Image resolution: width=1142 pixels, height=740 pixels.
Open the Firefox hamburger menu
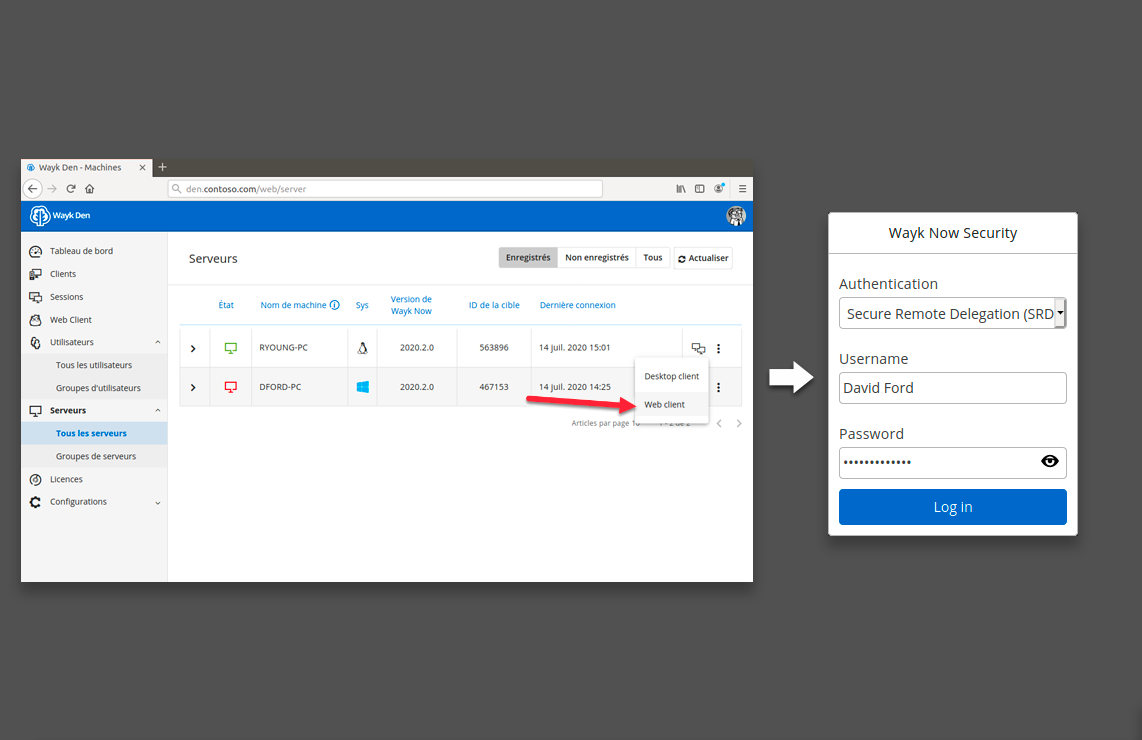click(742, 189)
